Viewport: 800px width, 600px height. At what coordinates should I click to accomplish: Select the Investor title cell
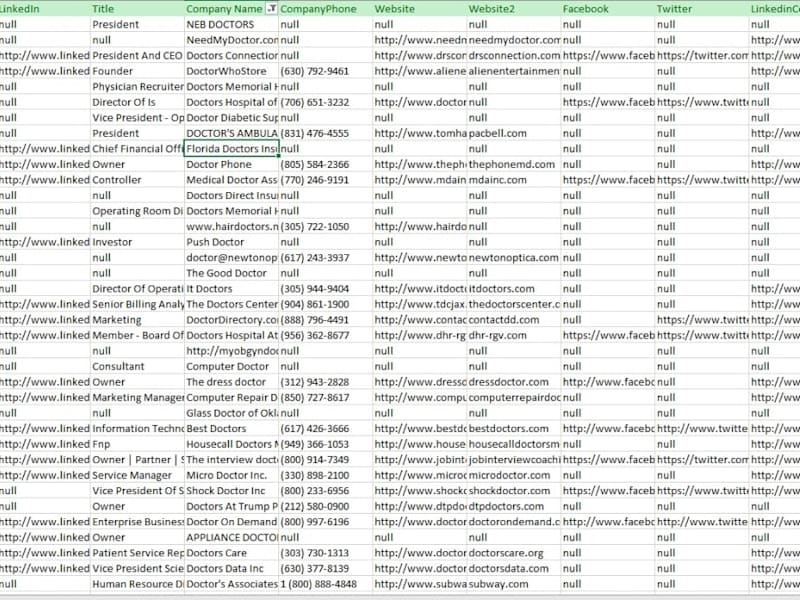[137, 242]
